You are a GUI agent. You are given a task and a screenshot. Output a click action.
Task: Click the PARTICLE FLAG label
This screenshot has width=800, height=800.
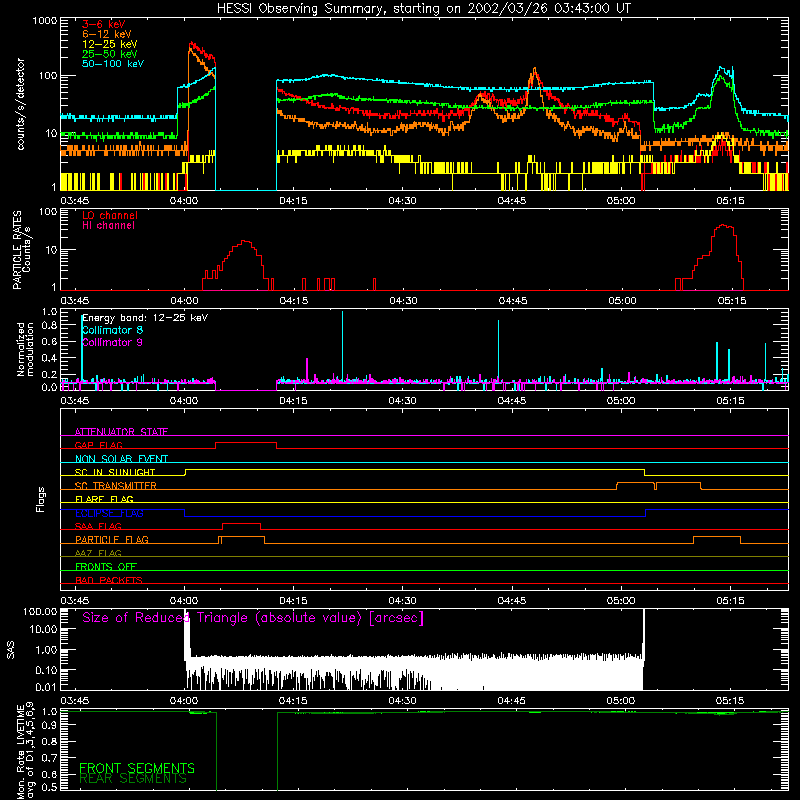click(112, 539)
